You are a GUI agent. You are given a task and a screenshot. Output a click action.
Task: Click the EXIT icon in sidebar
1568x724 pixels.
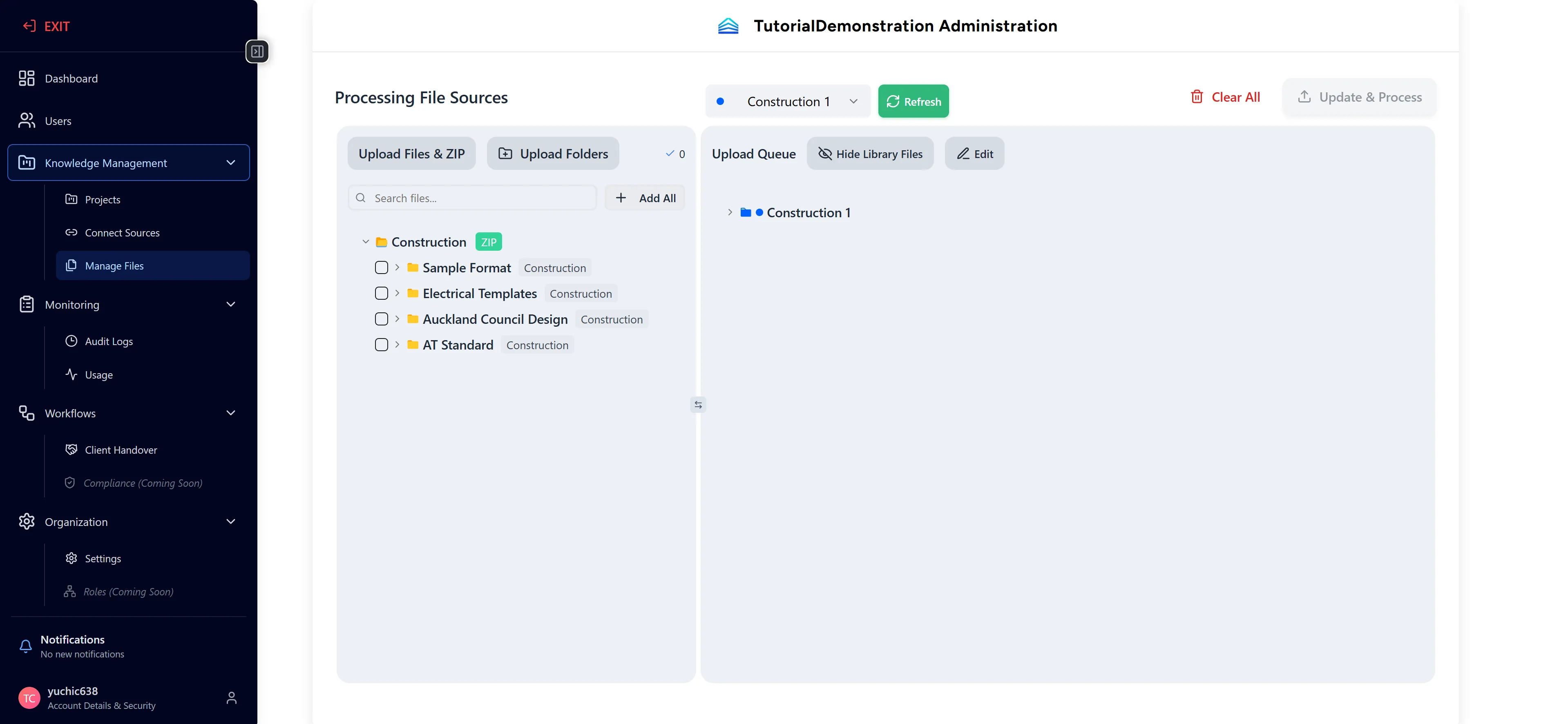click(x=29, y=26)
